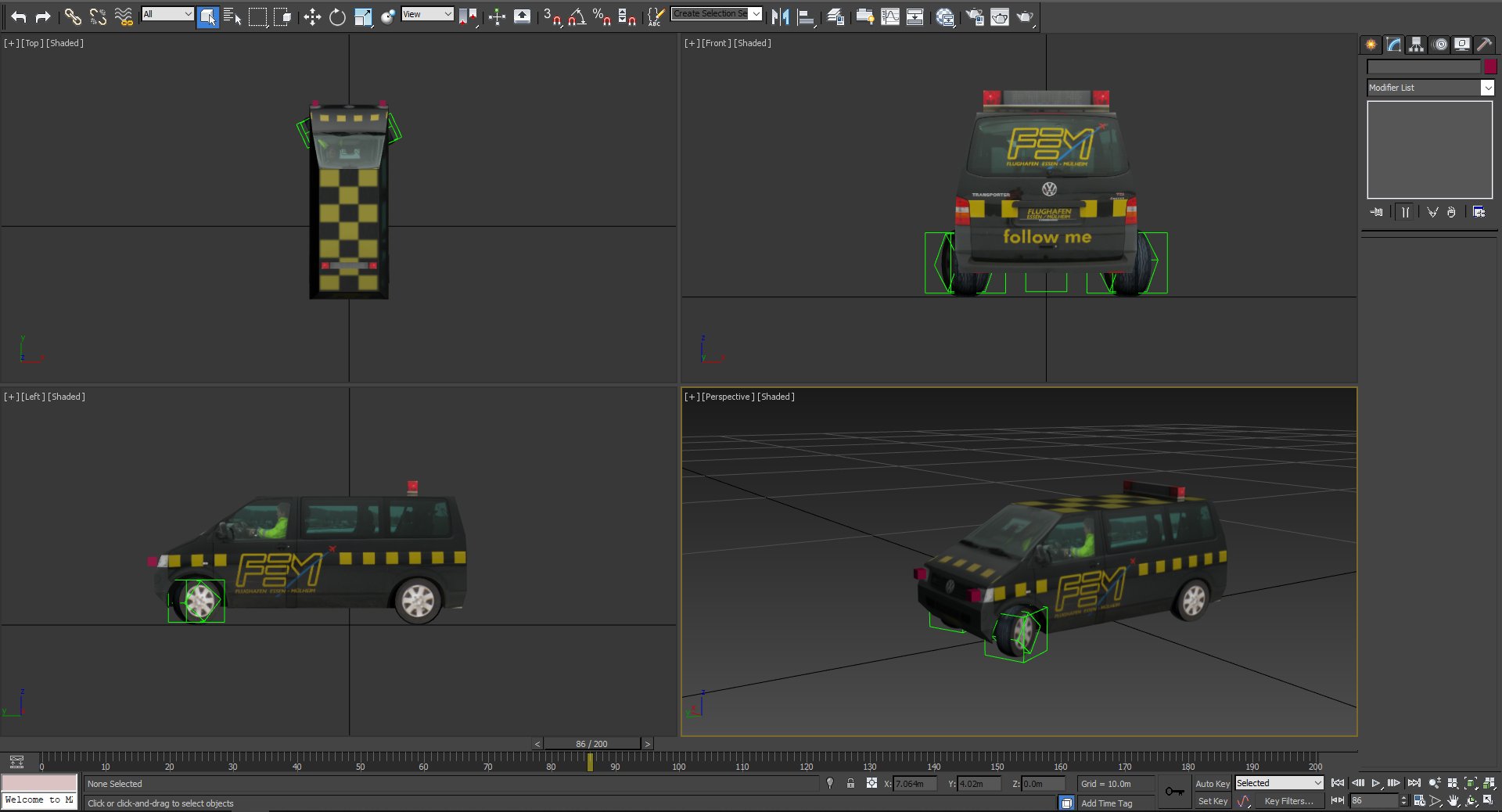Toggle the Percent Snap button
Screen dimensions: 1502x812
[602, 16]
